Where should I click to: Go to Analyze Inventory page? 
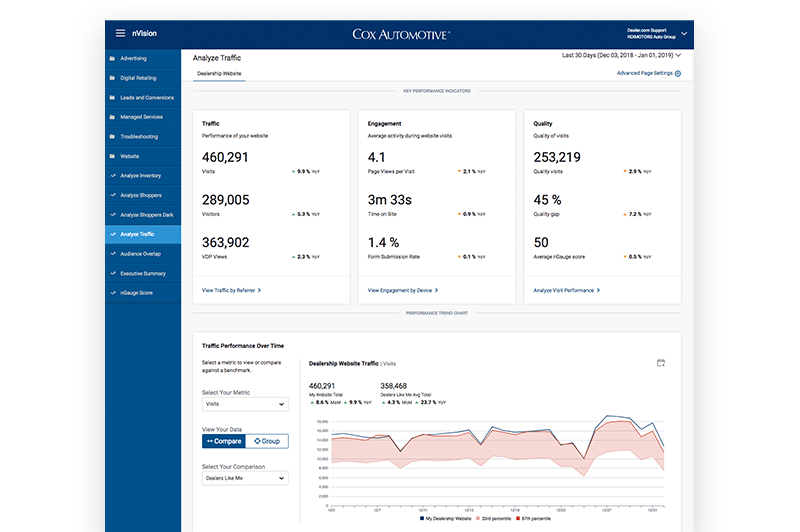pos(143,175)
